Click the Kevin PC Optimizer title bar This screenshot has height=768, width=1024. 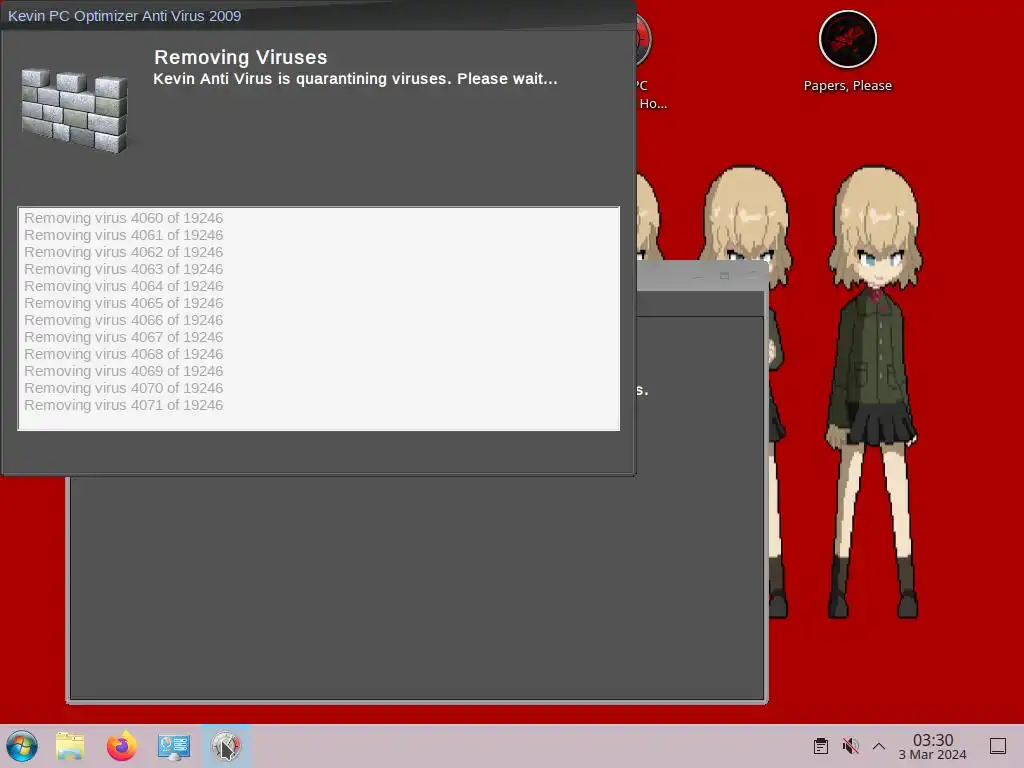[318, 15]
